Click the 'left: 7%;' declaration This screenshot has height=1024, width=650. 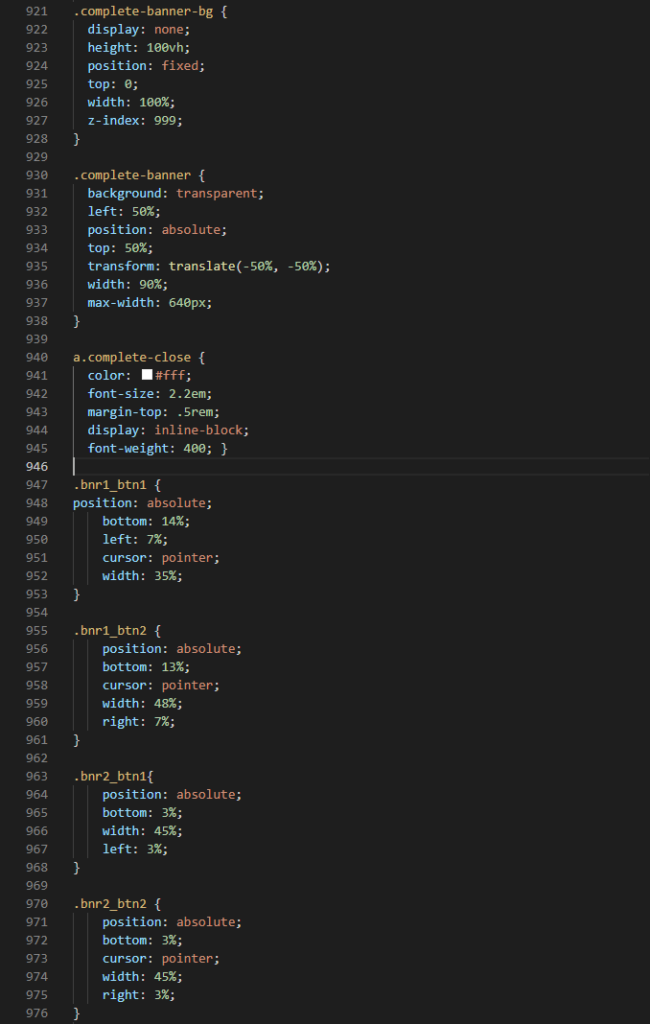click(x=135, y=539)
